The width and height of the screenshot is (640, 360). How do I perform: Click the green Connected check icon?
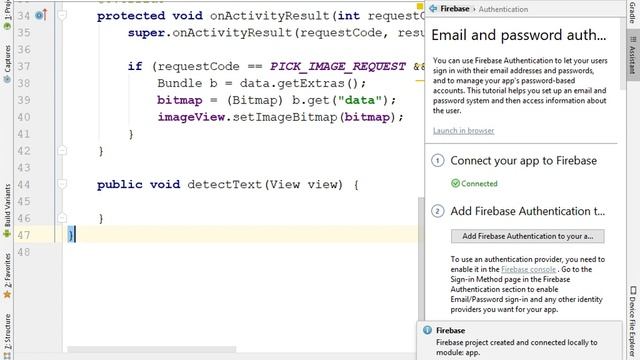(x=456, y=183)
